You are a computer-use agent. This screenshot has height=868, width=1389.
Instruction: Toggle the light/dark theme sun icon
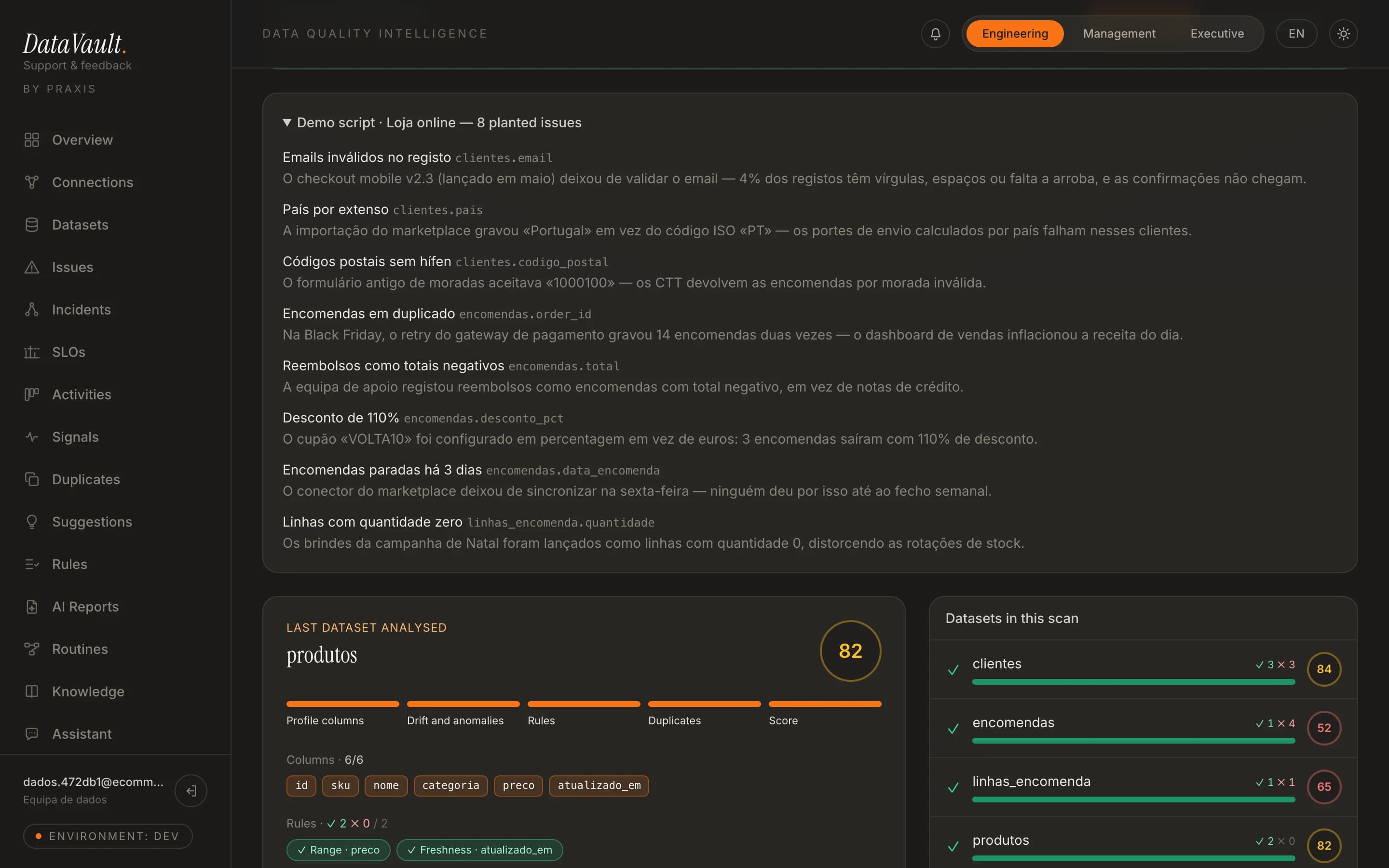pos(1343,34)
